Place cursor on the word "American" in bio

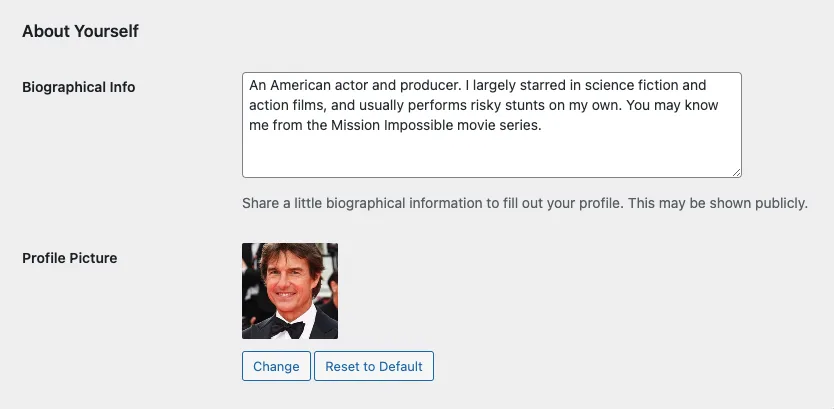click(300, 85)
